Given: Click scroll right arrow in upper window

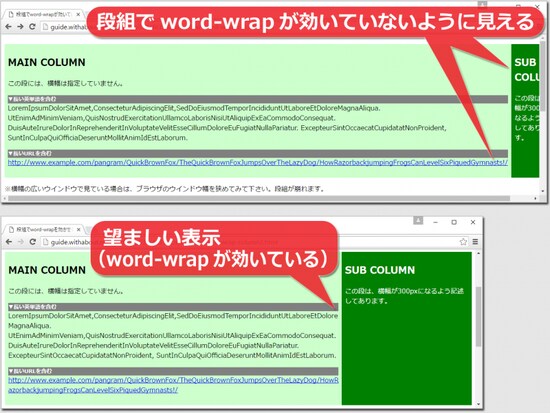Looking at the screenshot, I should tap(535, 199).
